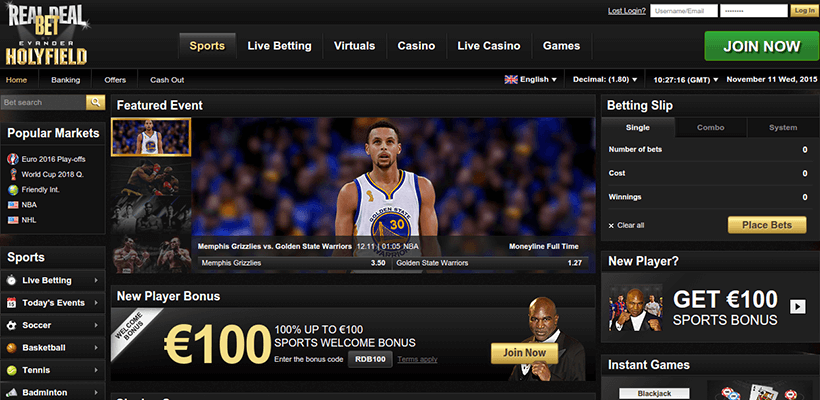Click the World Cup 2018 Q. trophy icon
The width and height of the screenshot is (820, 400).
pyautogui.click(x=13, y=174)
